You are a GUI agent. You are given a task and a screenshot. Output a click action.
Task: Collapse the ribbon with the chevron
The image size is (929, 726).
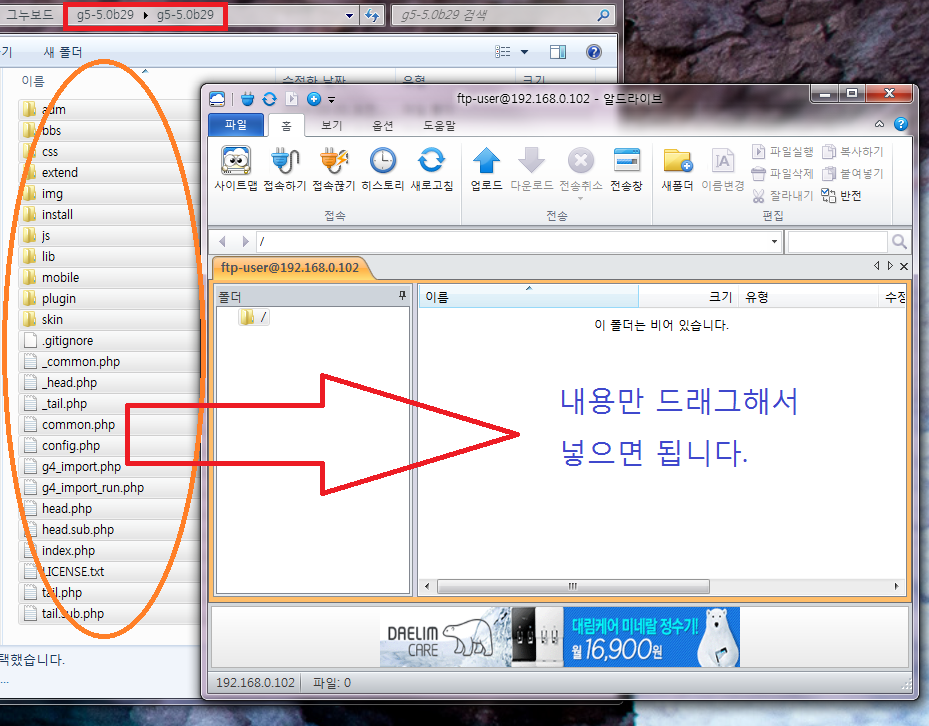coord(879,125)
